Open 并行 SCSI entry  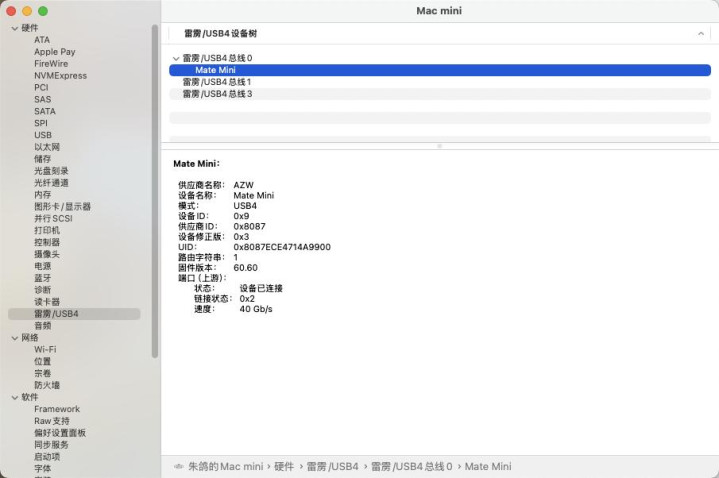pos(53,219)
